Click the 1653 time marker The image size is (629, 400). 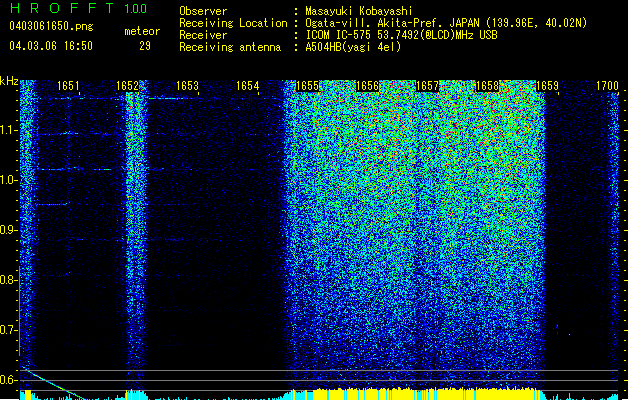pyautogui.click(x=187, y=86)
